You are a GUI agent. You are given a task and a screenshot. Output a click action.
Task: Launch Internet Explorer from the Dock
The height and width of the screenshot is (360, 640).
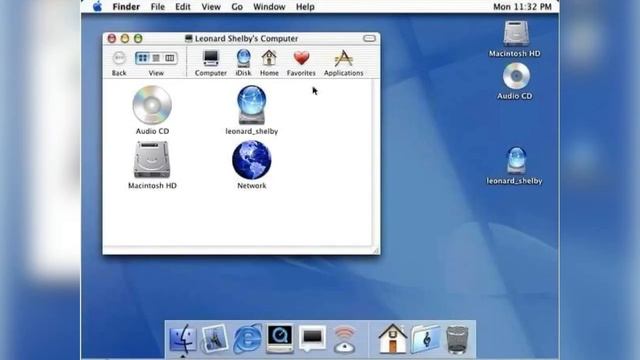point(247,339)
